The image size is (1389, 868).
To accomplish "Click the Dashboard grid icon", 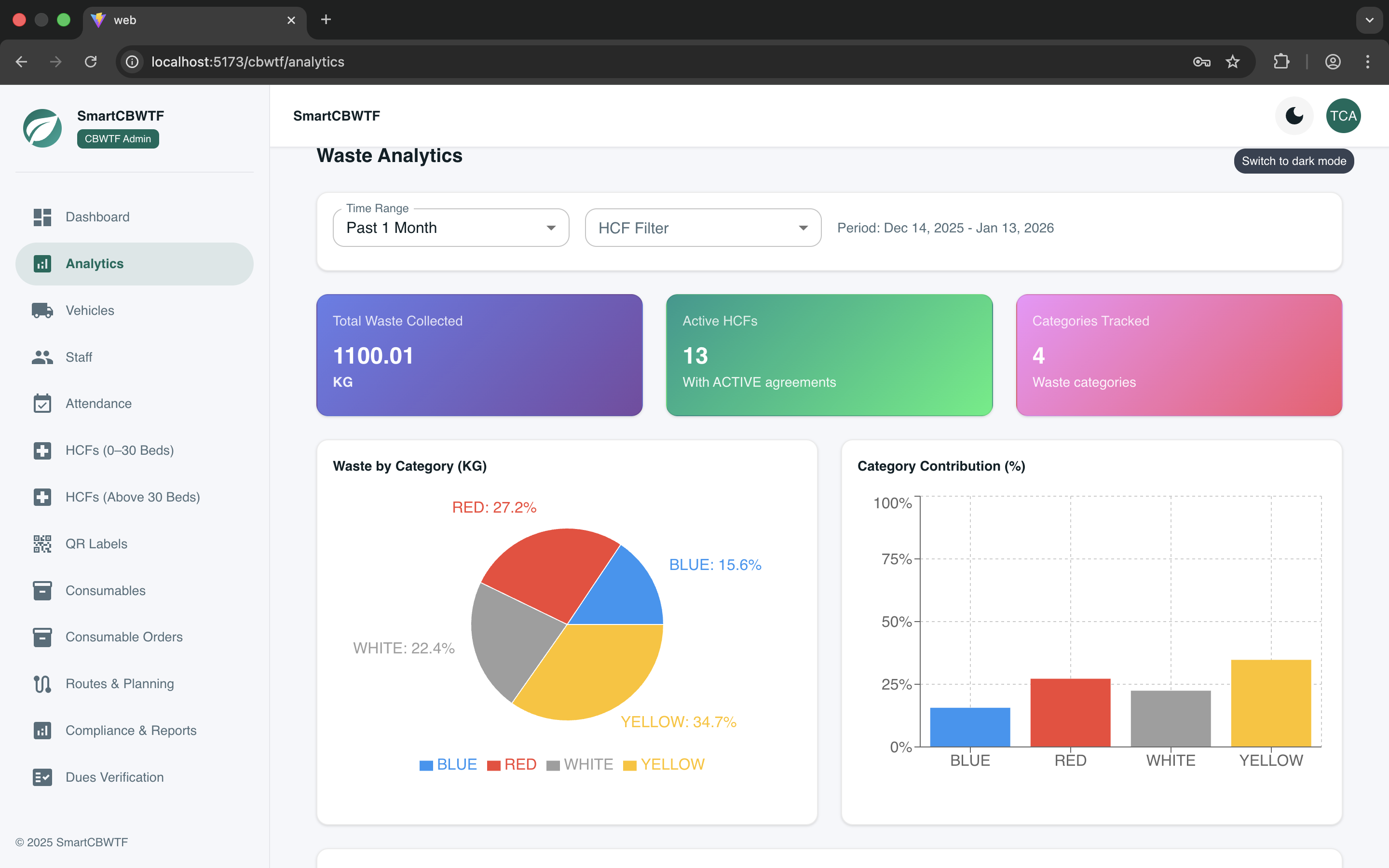I will 42,217.
